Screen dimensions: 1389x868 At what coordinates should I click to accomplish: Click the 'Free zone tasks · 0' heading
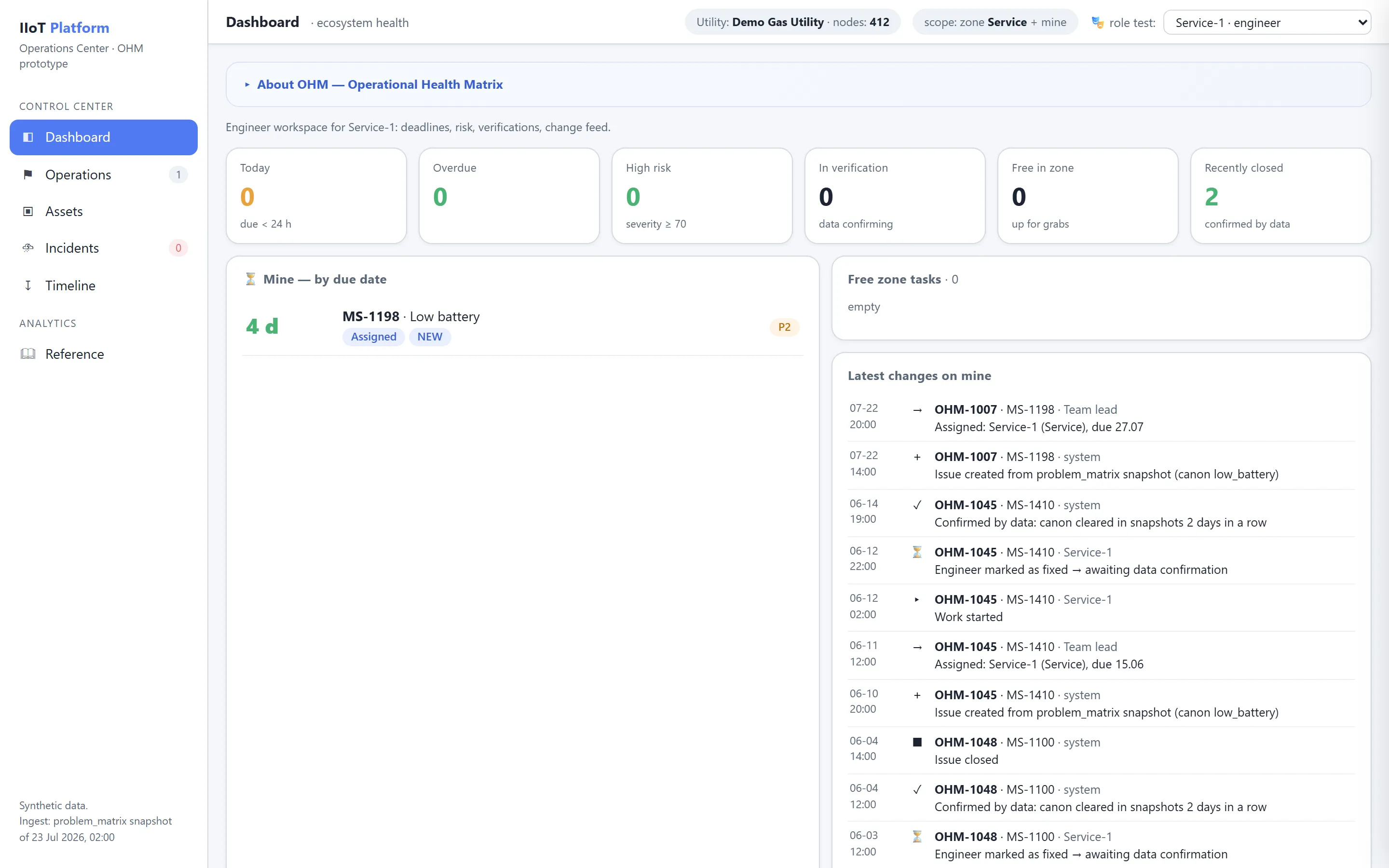pos(903,280)
